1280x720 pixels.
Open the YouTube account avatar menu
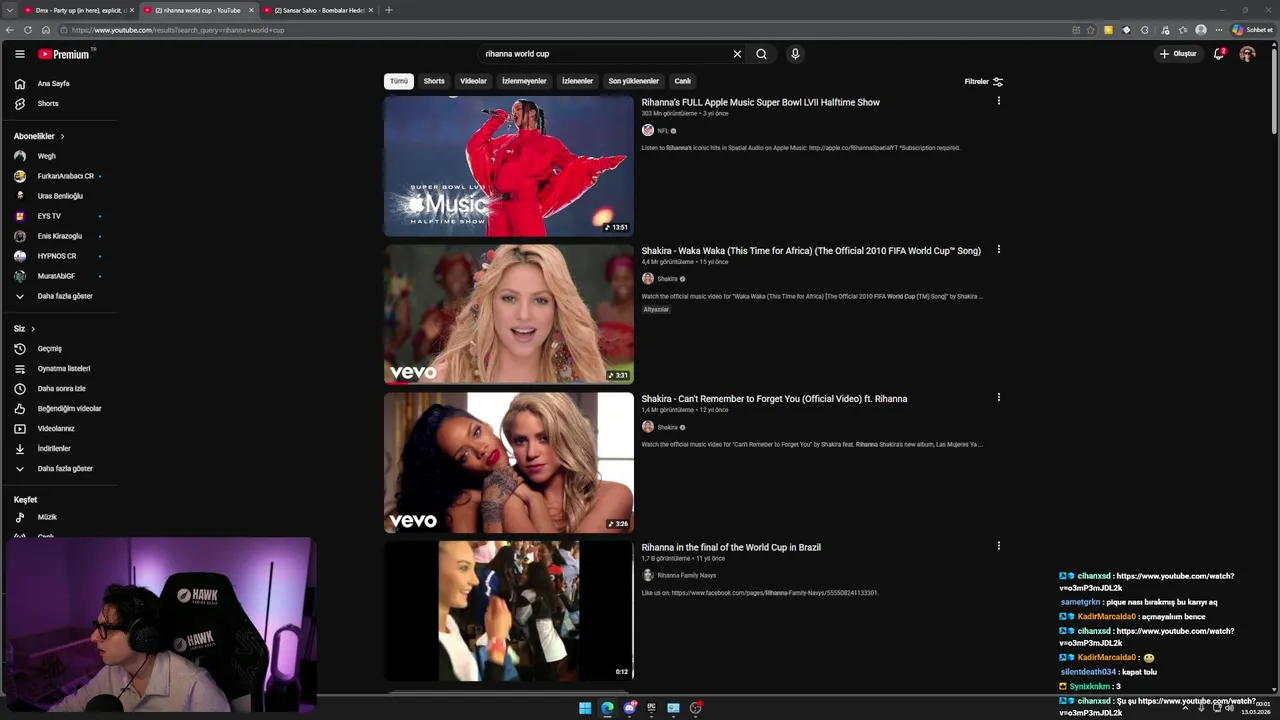[1247, 54]
